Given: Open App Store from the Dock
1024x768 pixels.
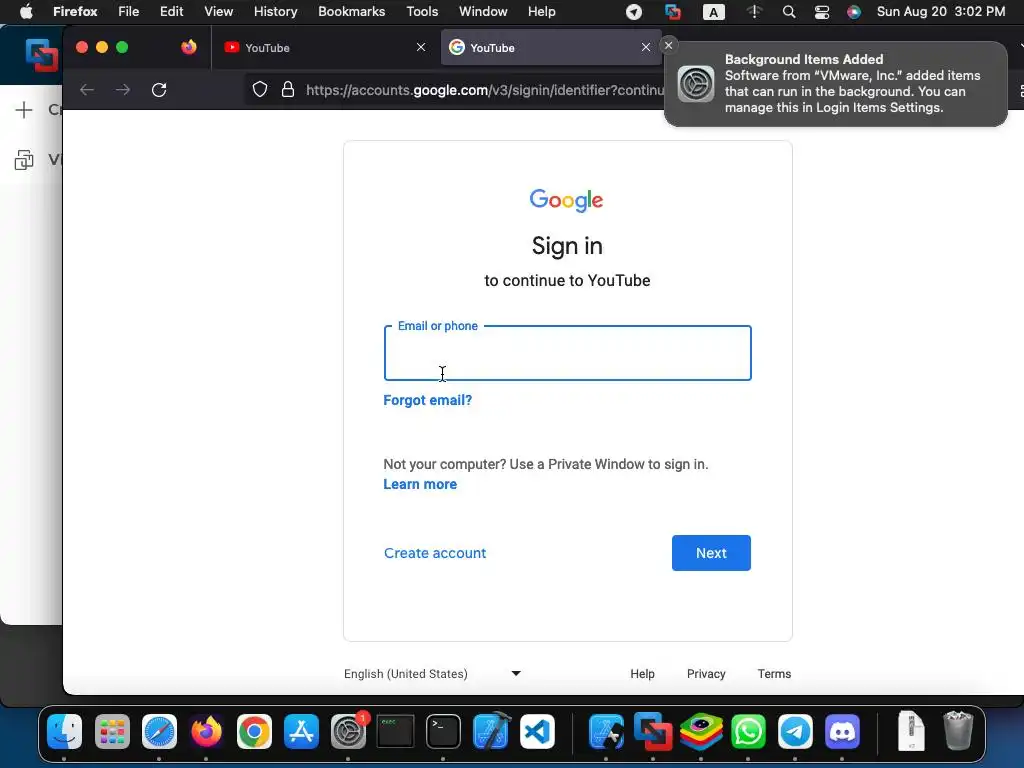Looking at the screenshot, I should pyautogui.click(x=301, y=731).
